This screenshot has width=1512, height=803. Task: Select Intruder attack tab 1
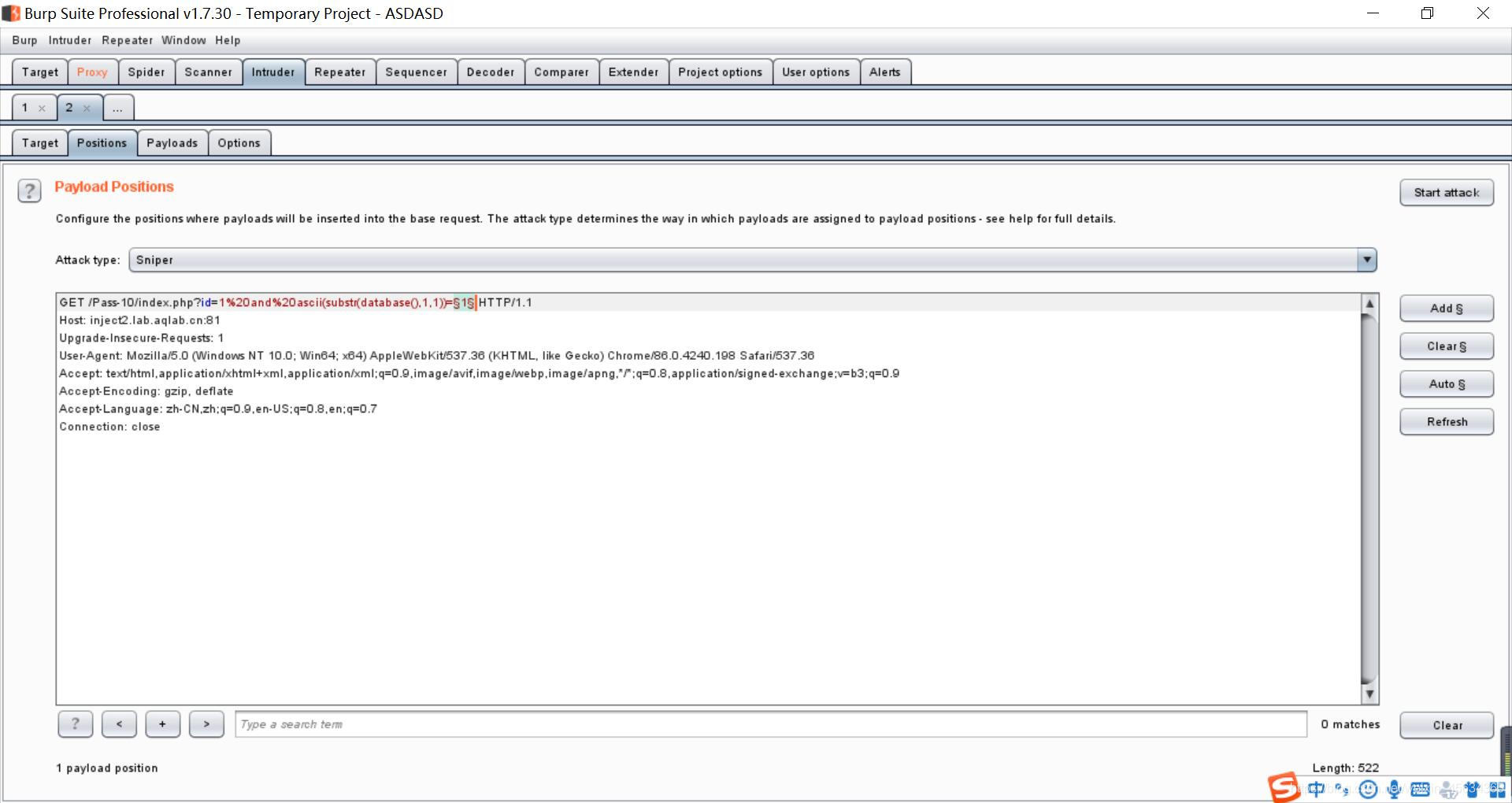click(25, 108)
